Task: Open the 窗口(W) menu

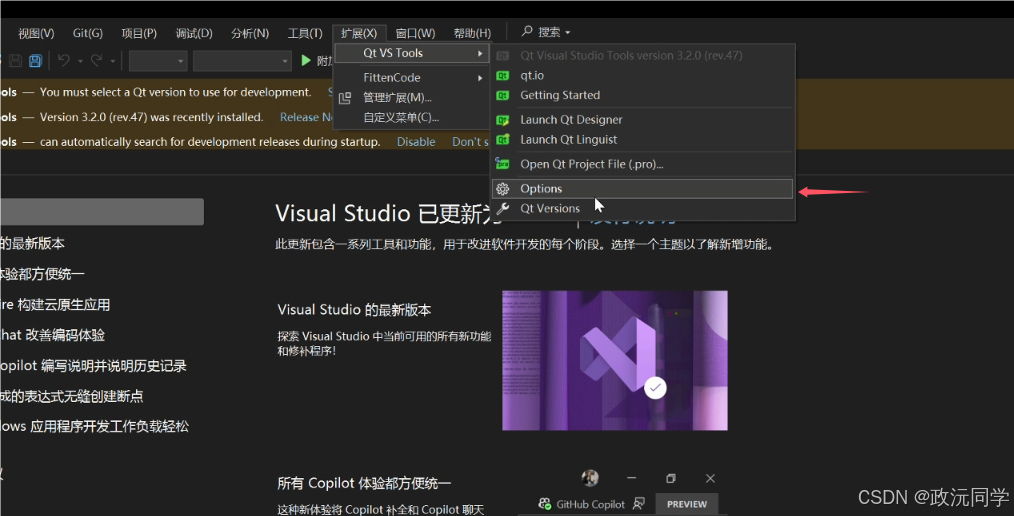Action: coord(415,34)
